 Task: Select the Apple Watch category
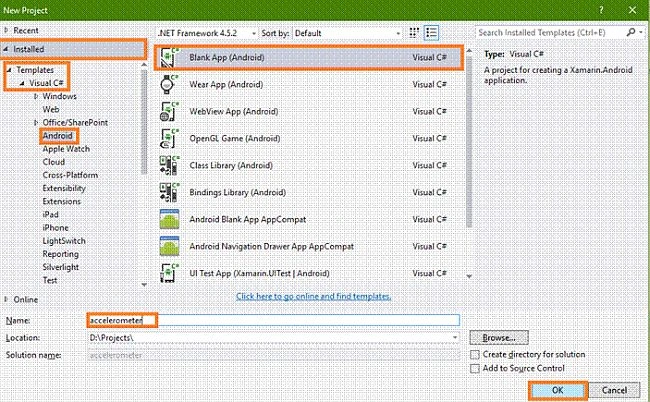click(x=66, y=149)
